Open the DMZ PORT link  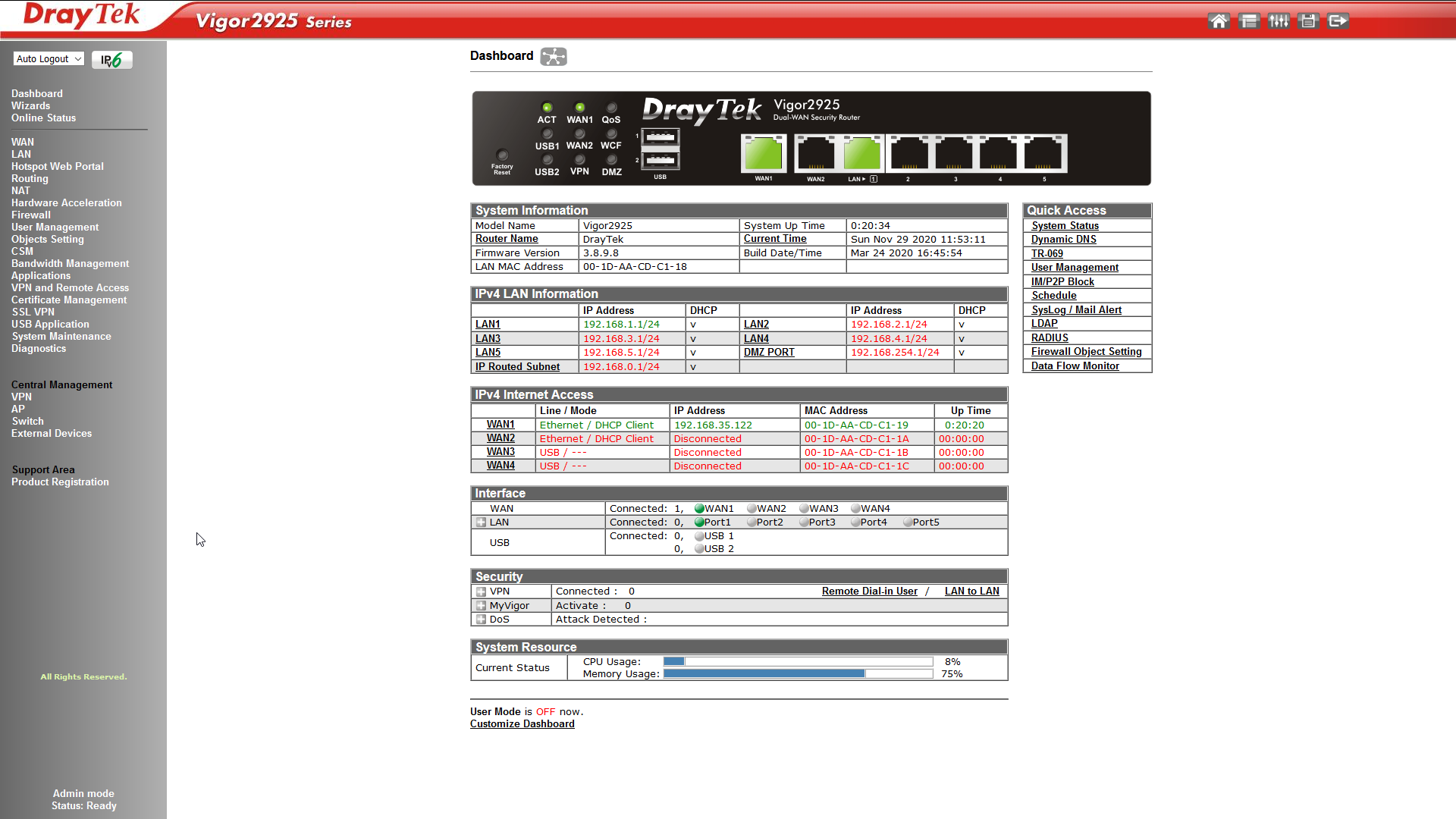point(769,353)
